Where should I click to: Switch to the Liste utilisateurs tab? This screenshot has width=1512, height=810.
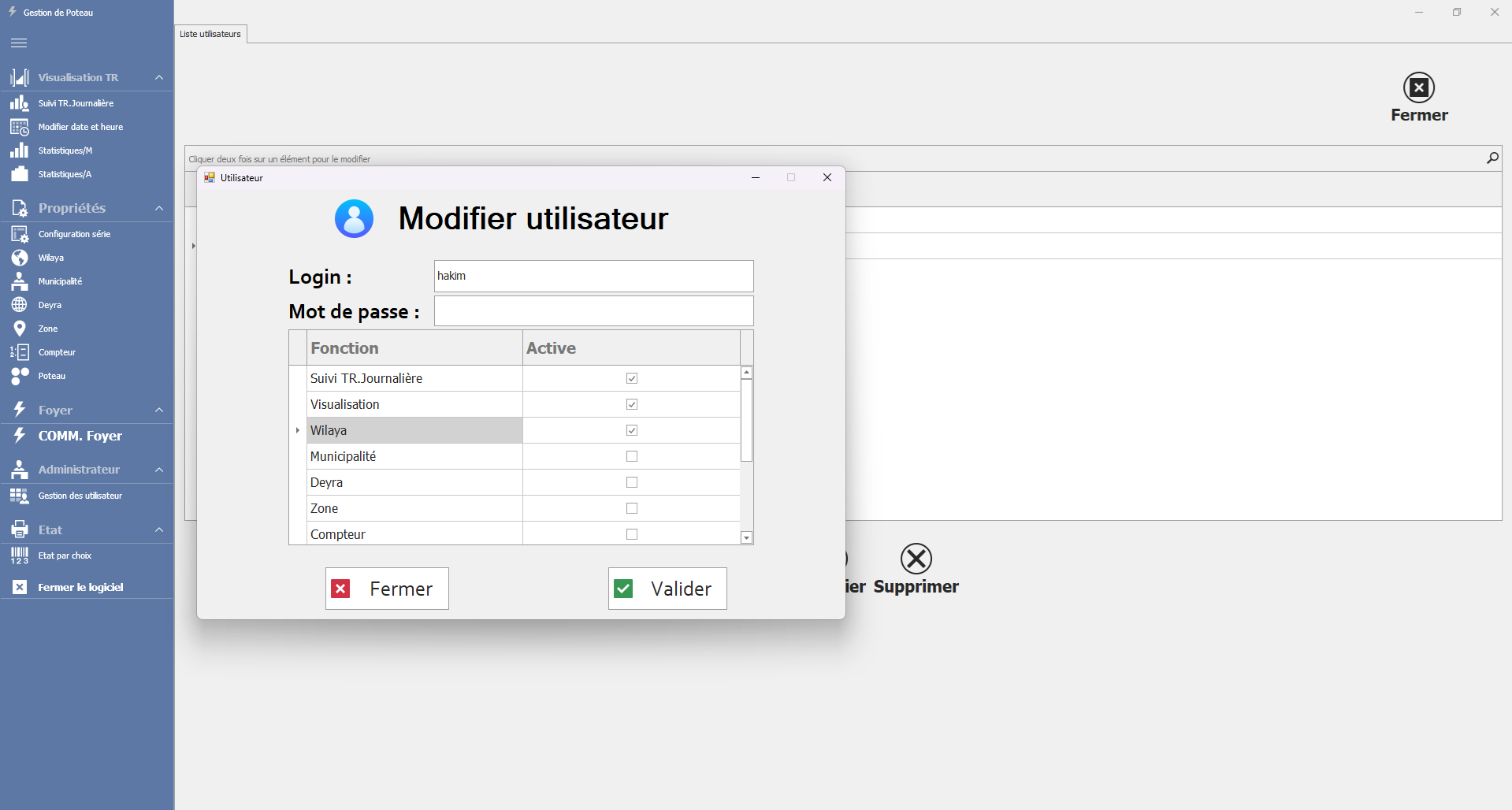tap(210, 34)
